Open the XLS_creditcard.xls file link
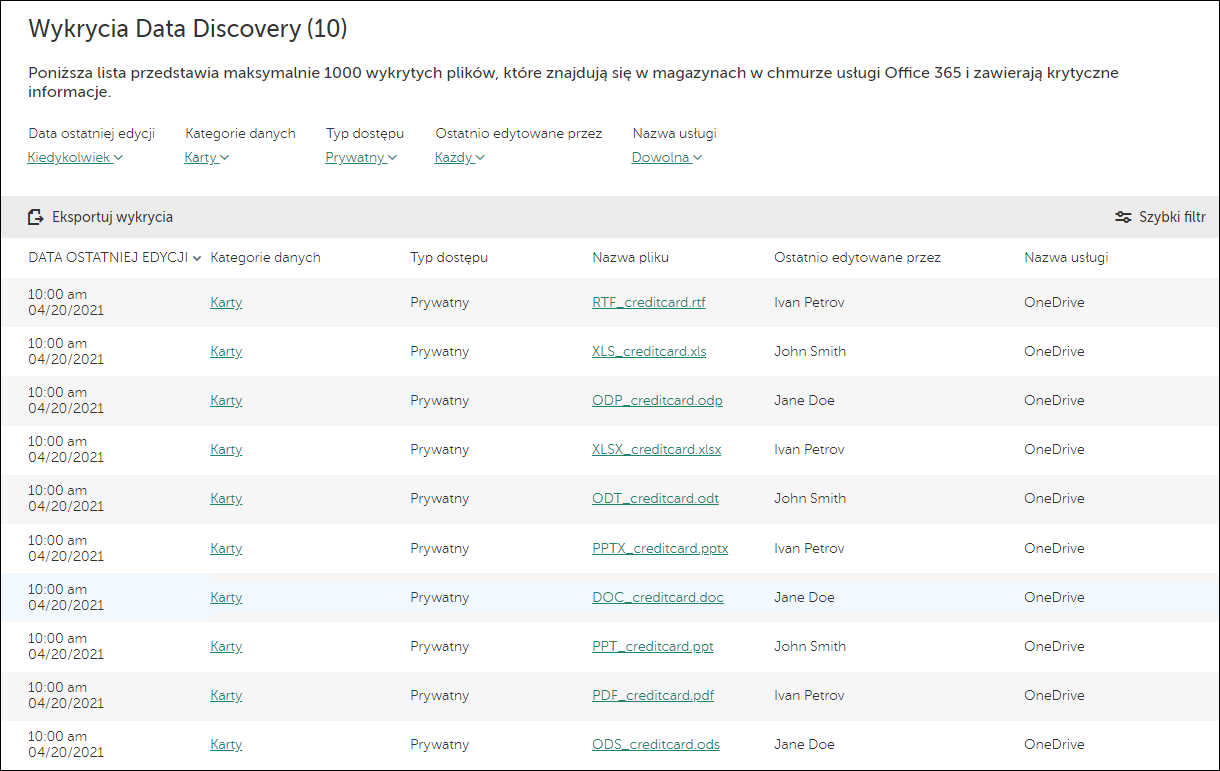 (x=649, y=351)
